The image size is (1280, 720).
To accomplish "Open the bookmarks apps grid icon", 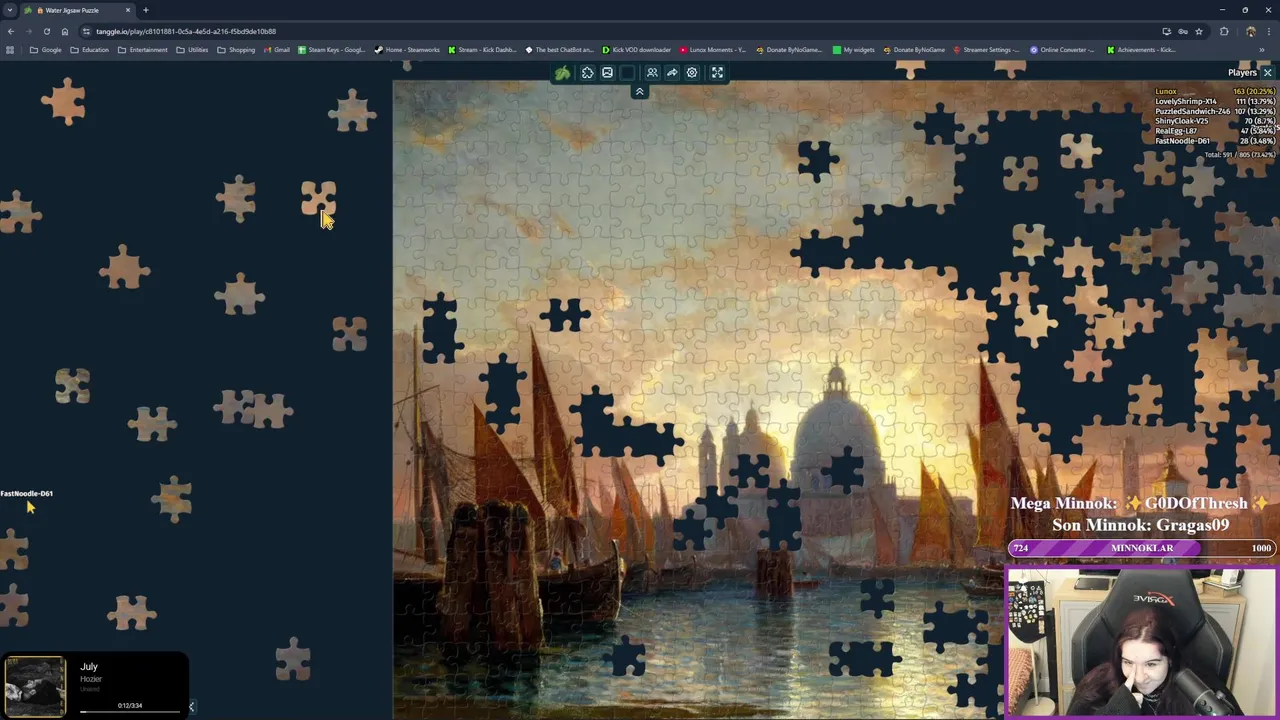I will coord(10,49).
